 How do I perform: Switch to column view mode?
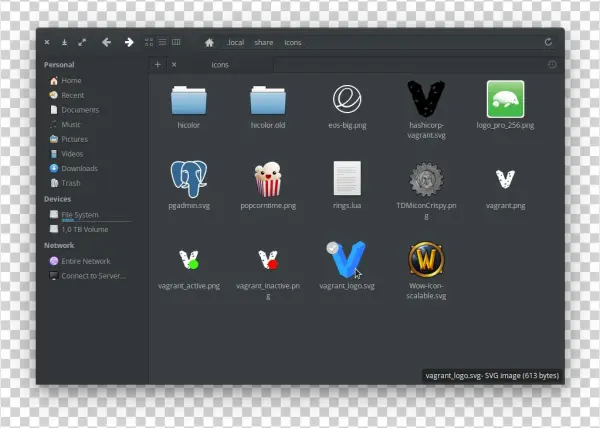coord(177,42)
